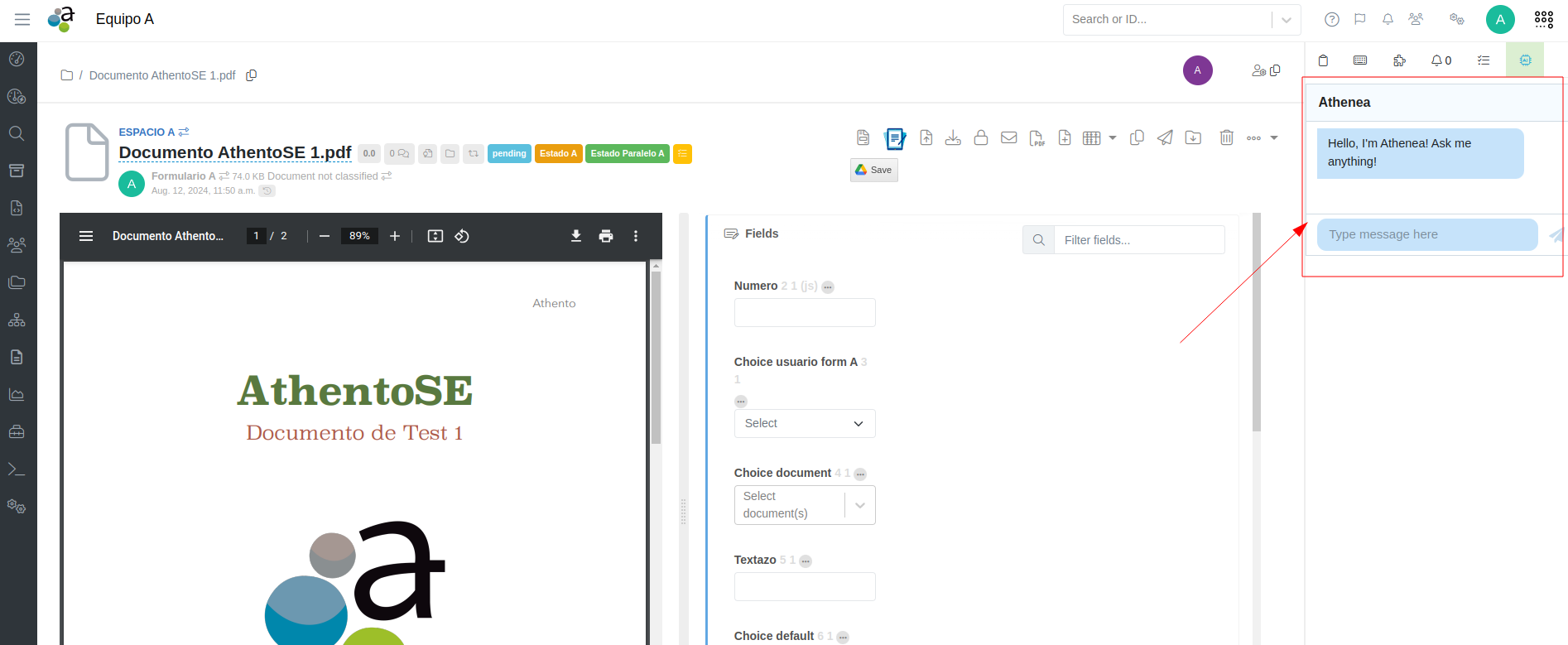This screenshot has height=645, width=1568.
Task: Open the checklist tasks tab
Action: point(1484,60)
